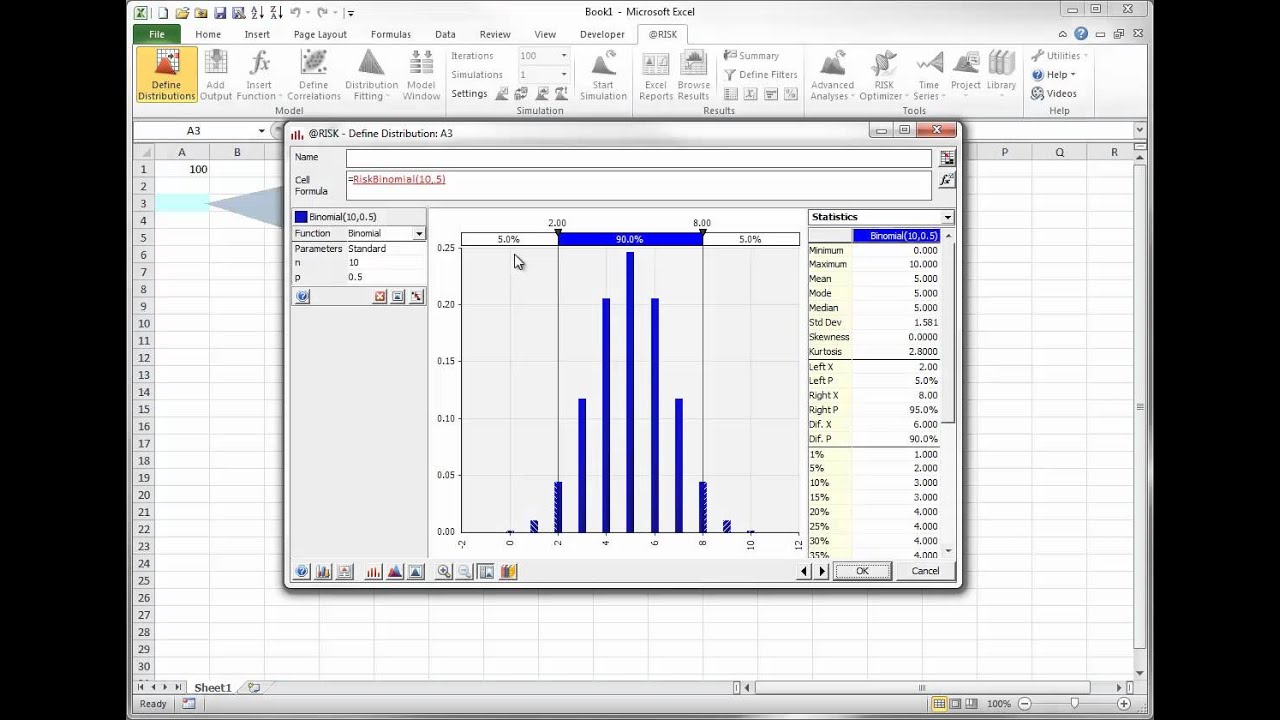Image resolution: width=1280 pixels, height=720 pixels.
Task: Edit the p parameter value 0.5
Action: 385,277
